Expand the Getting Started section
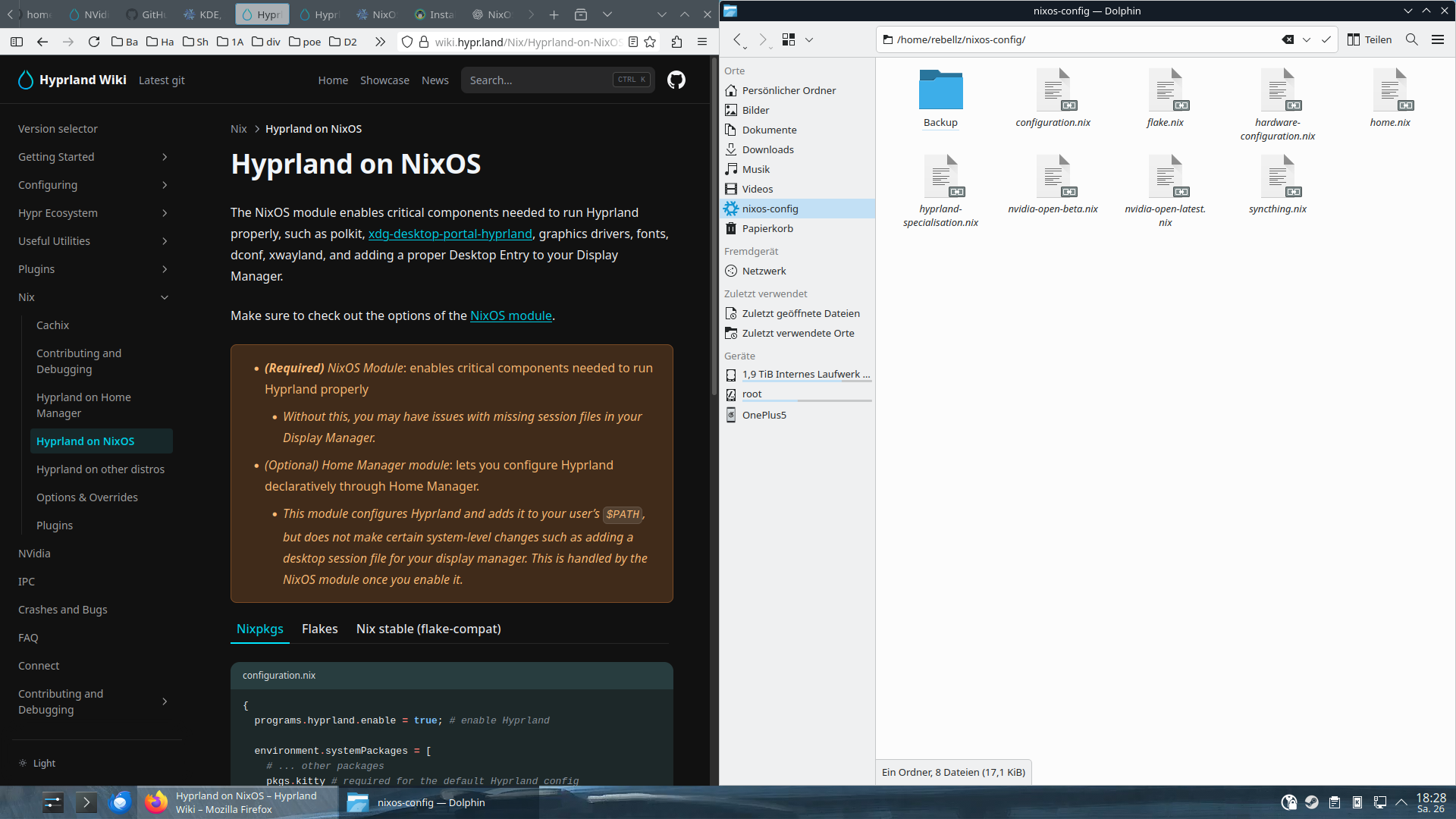Screen dimensions: 1456x819 click(x=164, y=157)
